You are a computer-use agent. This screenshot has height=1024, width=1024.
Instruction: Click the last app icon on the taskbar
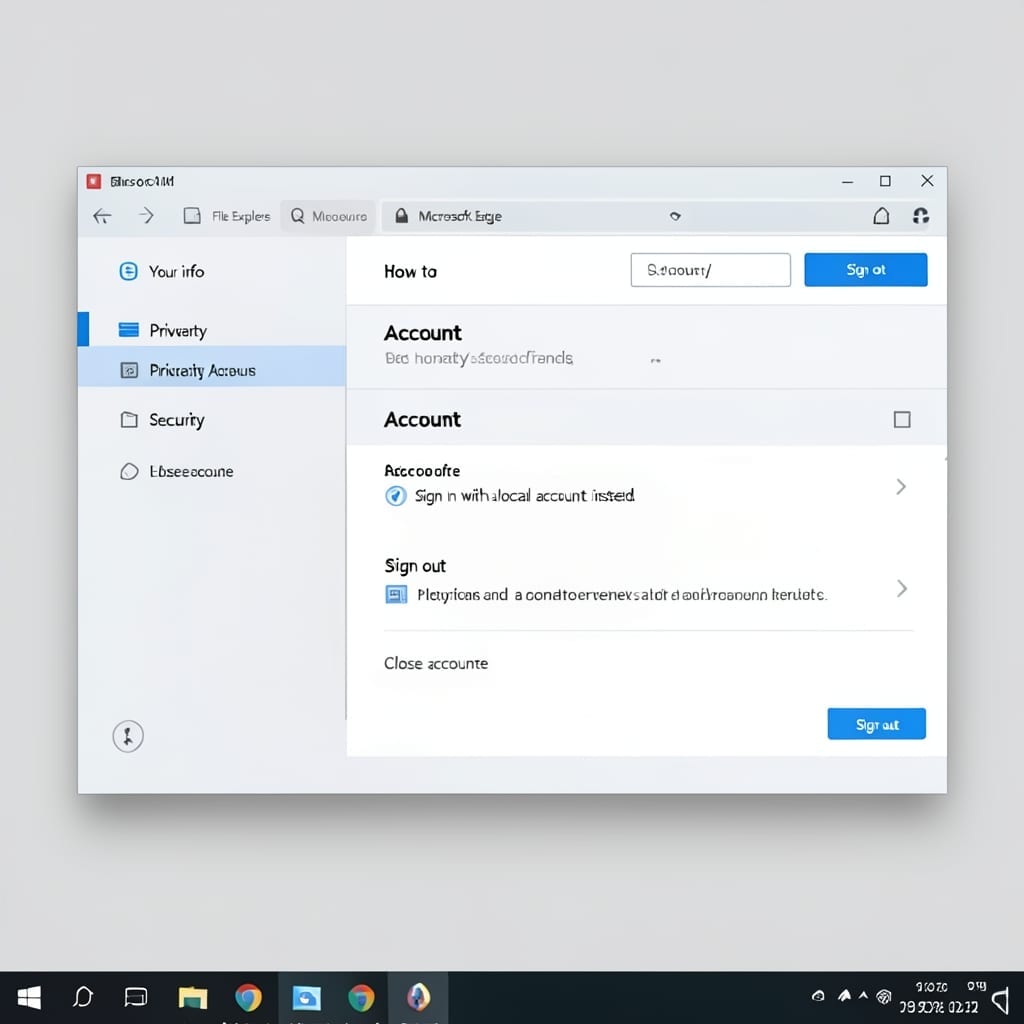(418, 997)
